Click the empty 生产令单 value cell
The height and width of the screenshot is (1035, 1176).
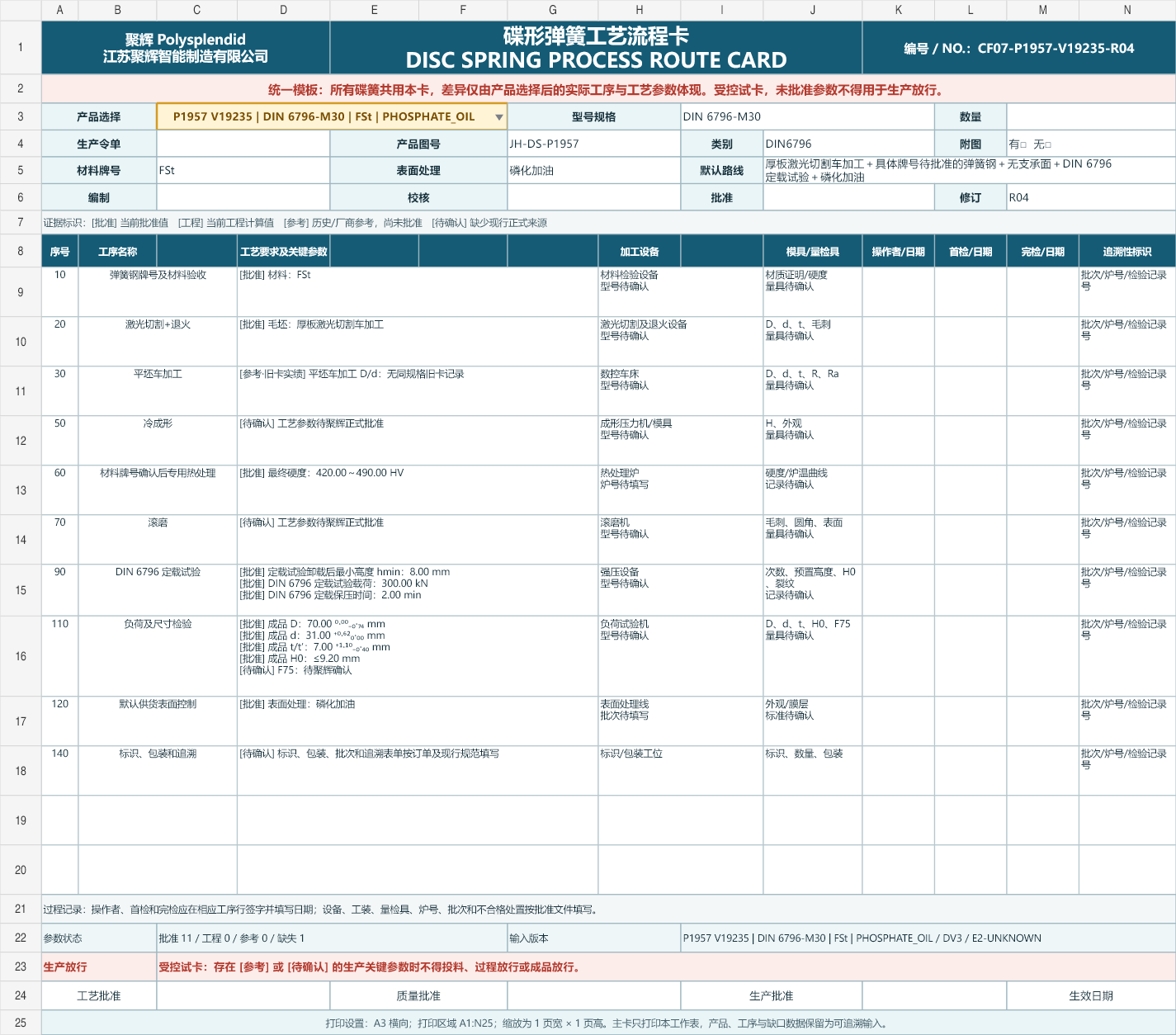pyautogui.click(x=243, y=144)
